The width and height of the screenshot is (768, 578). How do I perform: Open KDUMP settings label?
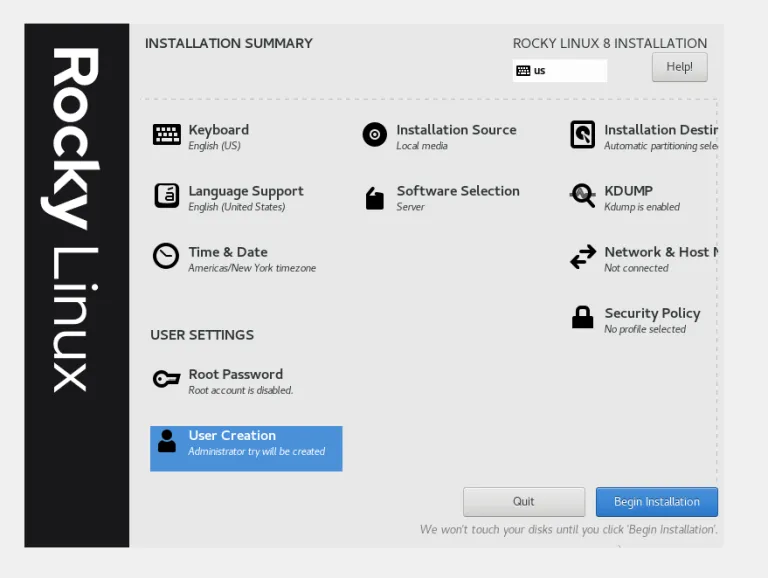[628, 191]
